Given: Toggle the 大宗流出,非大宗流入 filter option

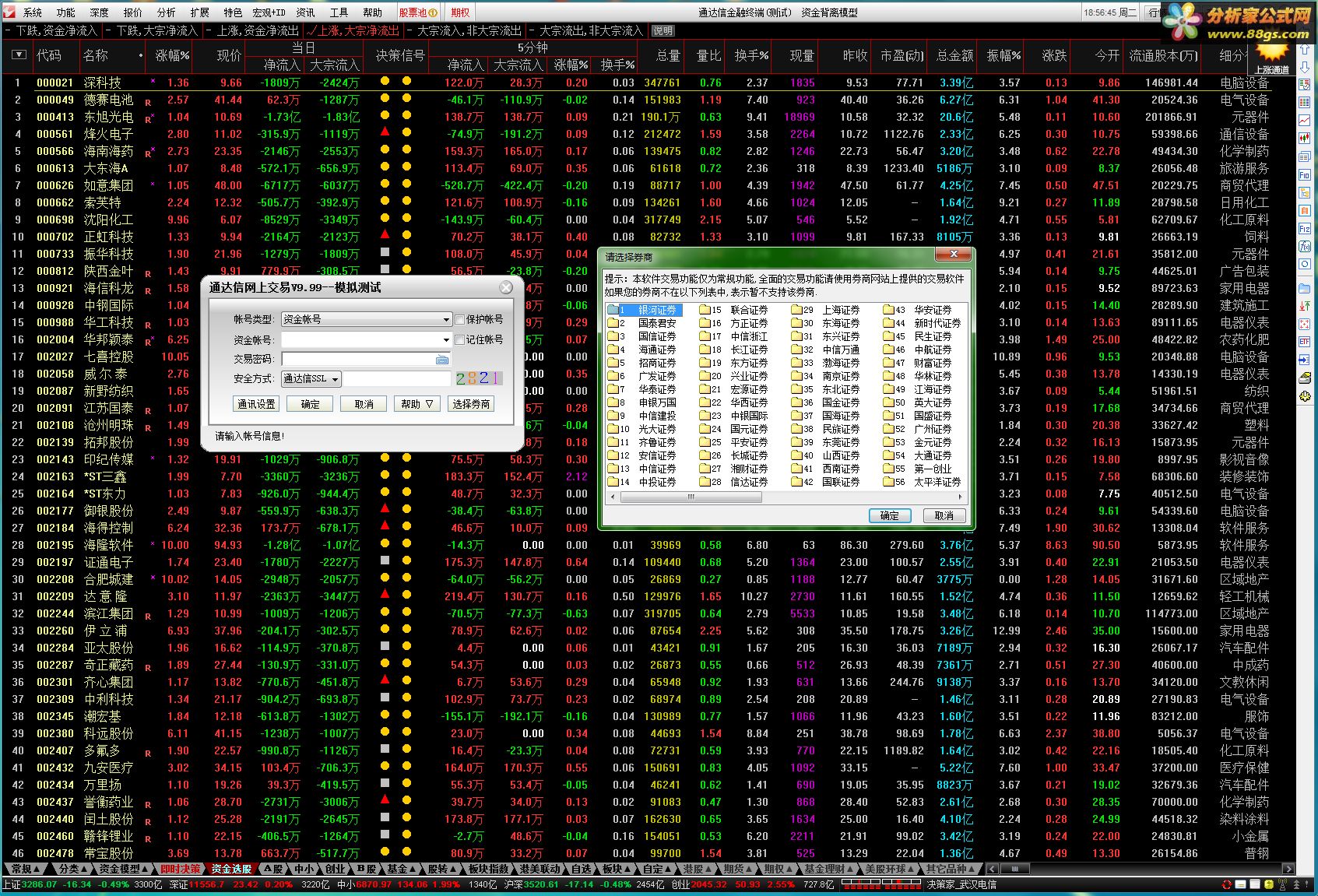Looking at the screenshot, I should [x=586, y=31].
